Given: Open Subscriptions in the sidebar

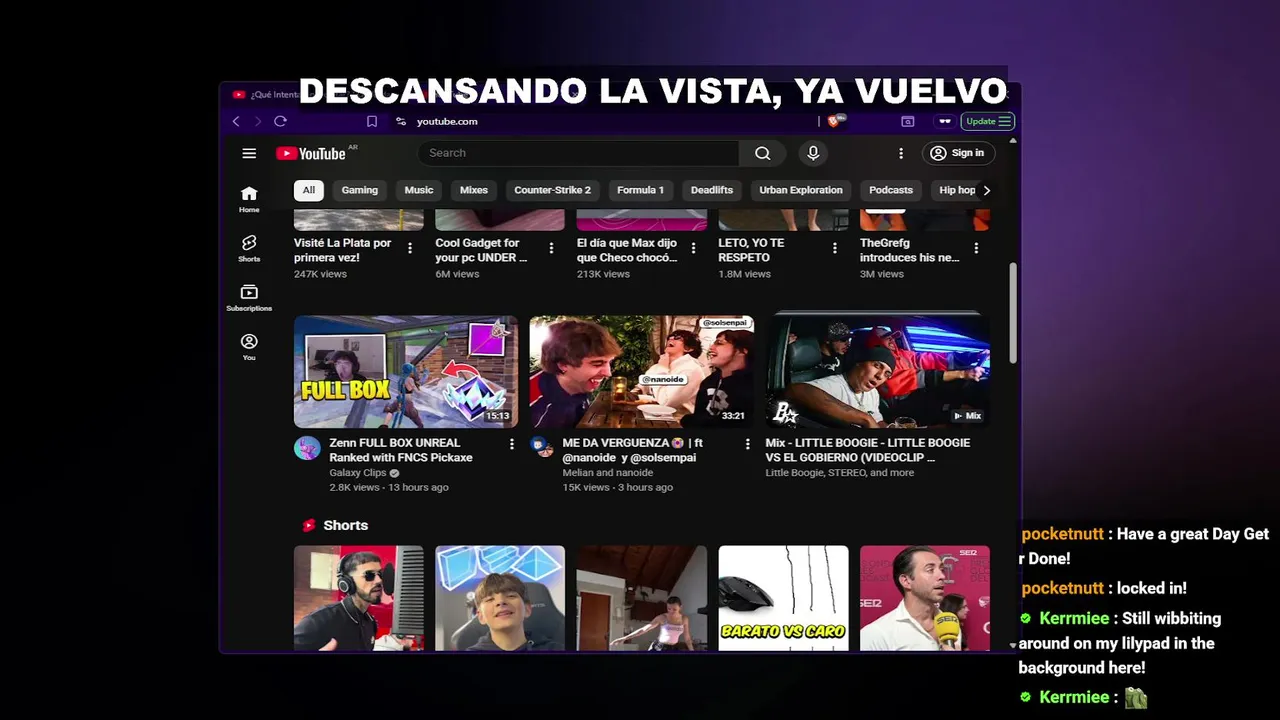Looking at the screenshot, I should pos(249,297).
